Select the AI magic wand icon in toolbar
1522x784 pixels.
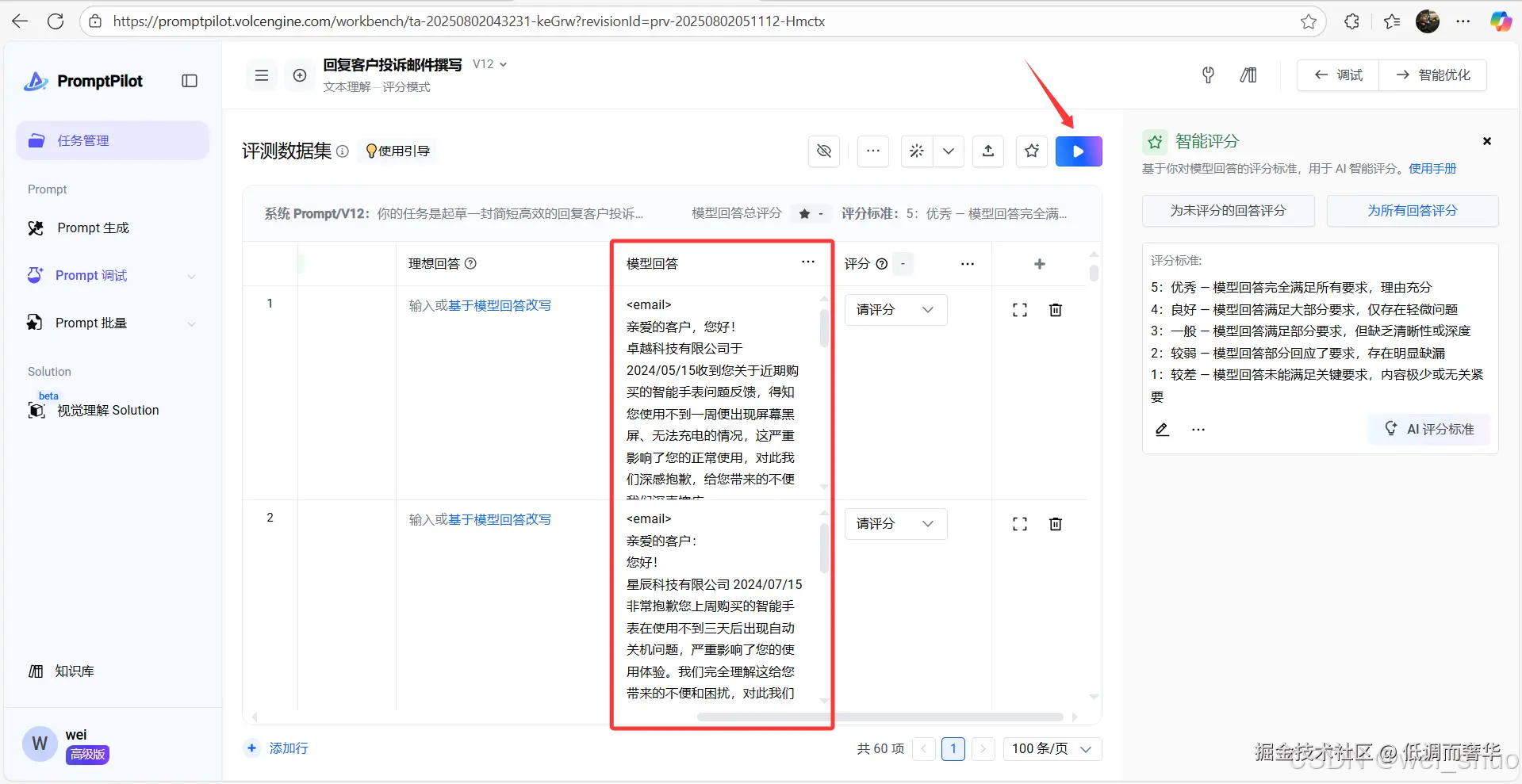[916, 151]
